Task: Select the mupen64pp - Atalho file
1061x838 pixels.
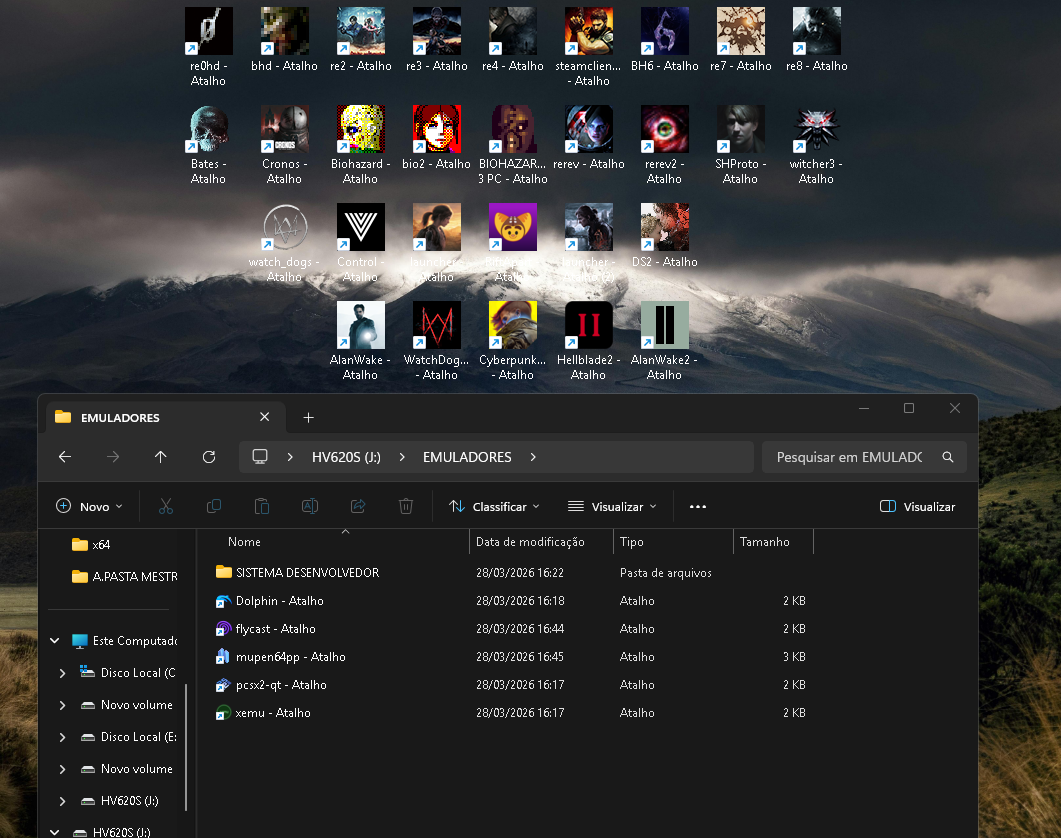Action: click(511, 657)
